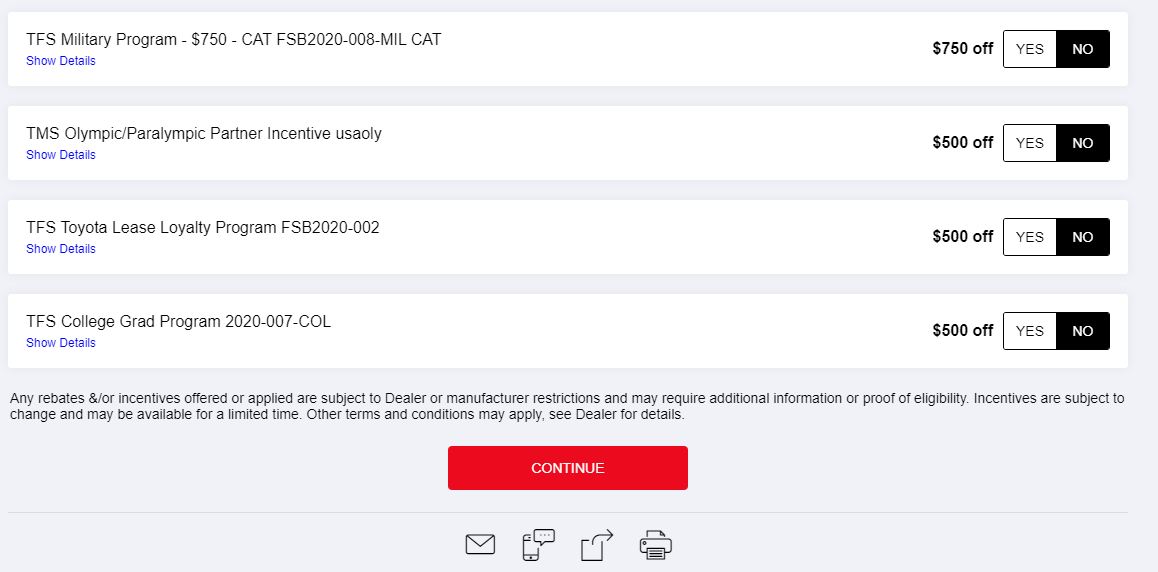This screenshot has height=572, width=1158.
Task: Choose NO for Olympic/Paralympic Partner Incentive
Action: click(x=1083, y=143)
